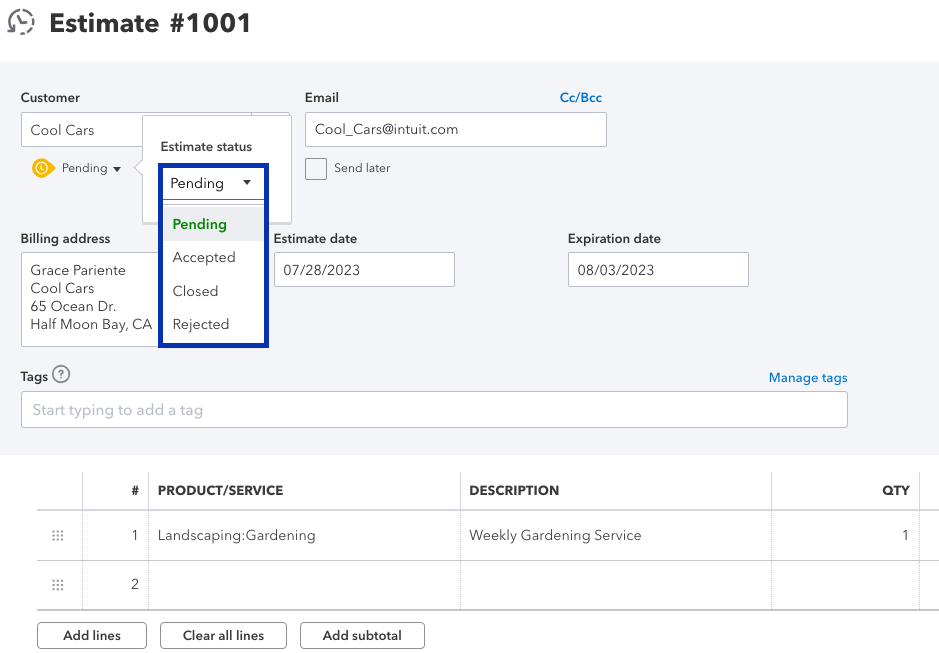The height and width of the screenshot is (653, 939).
Task: Select Accepted from the status list
Action: point(213,258)
